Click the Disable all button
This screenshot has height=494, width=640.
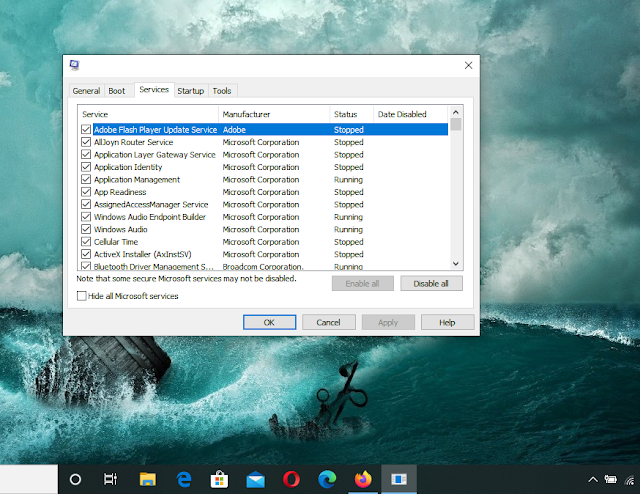[x=431, y=283]
